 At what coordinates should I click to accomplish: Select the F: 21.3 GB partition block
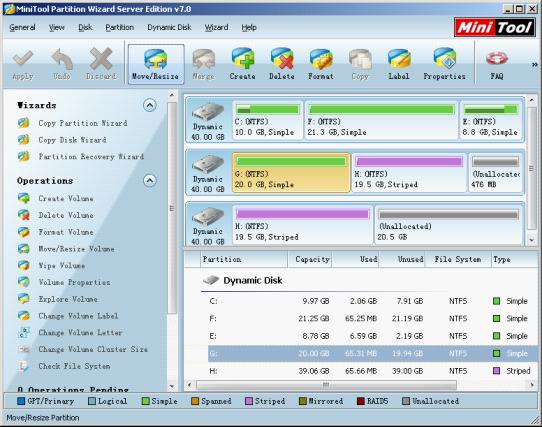coord(382,120)
